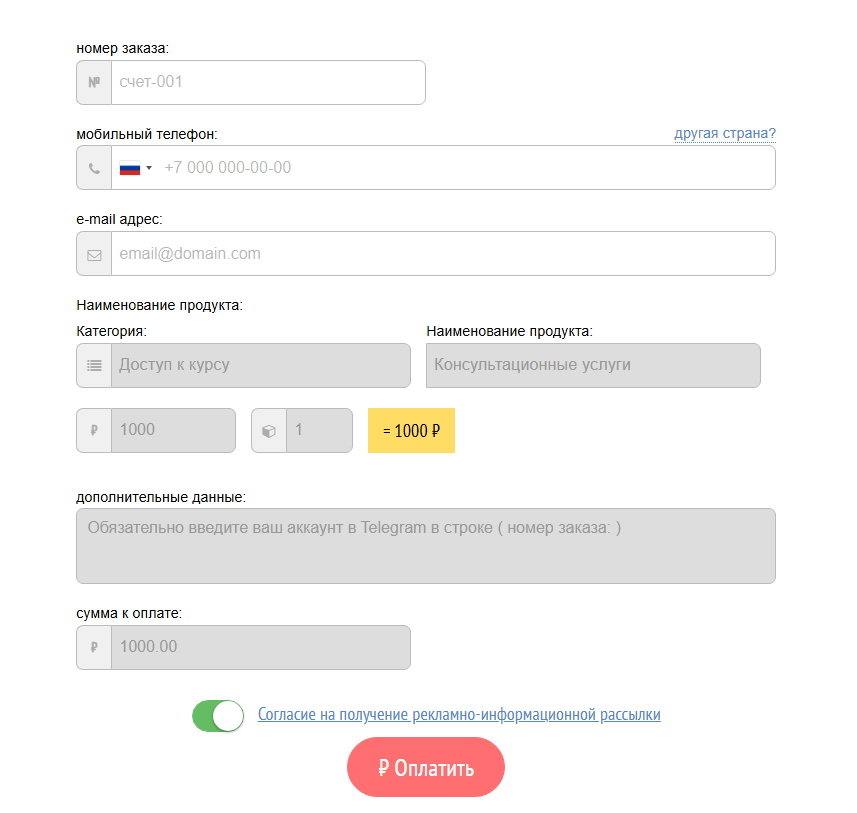Click the Russian flag icon
Screen dimensions: 857x813
click(130, 168)
